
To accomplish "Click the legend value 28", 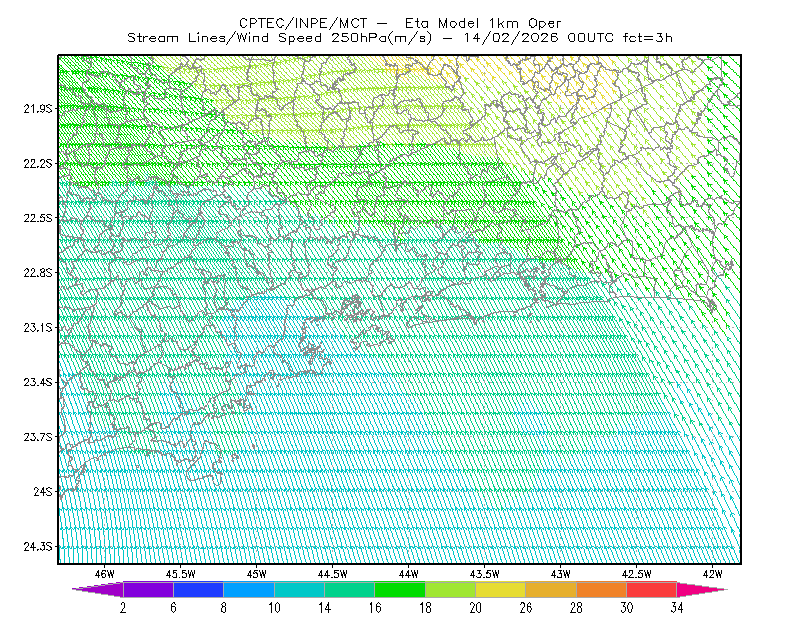I will point(576,608).
